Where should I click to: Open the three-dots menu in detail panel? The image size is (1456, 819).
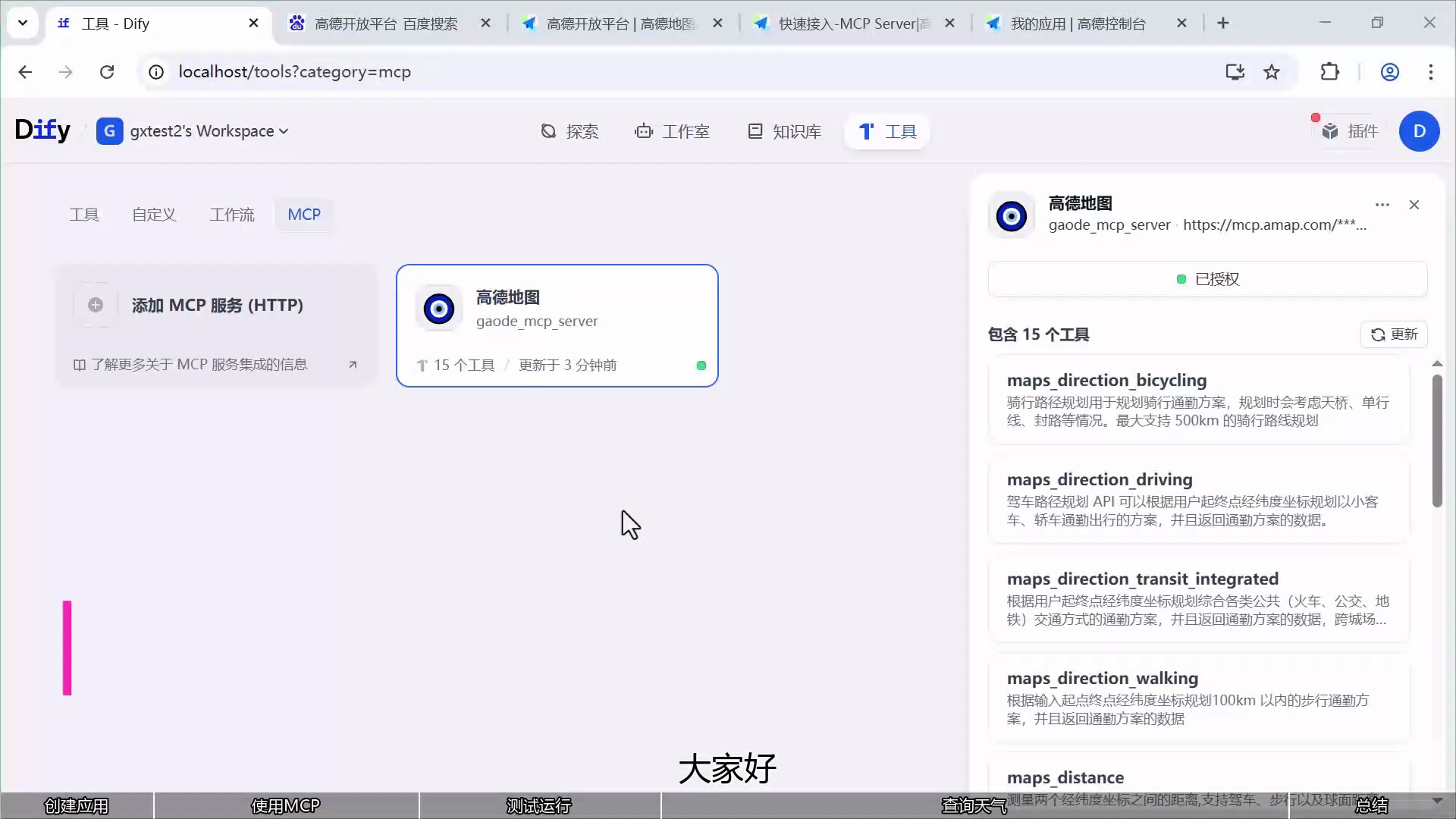(x=1382, y=205)
